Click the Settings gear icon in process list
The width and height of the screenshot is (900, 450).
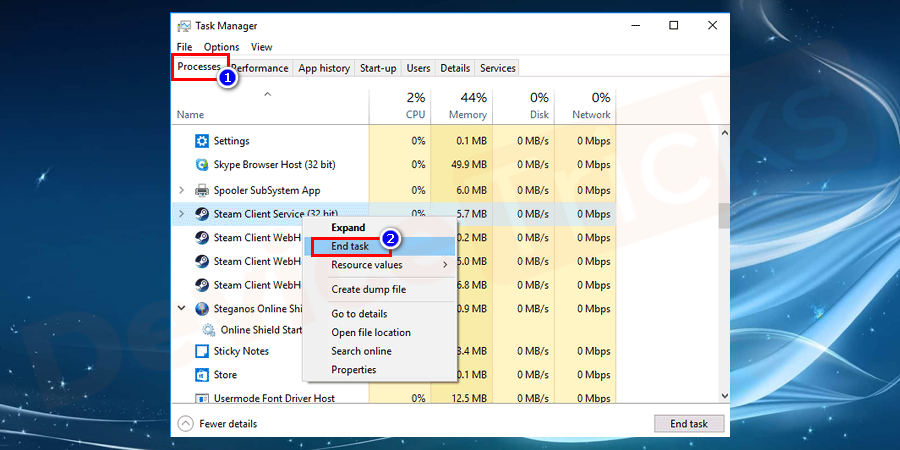pos(201,141)
